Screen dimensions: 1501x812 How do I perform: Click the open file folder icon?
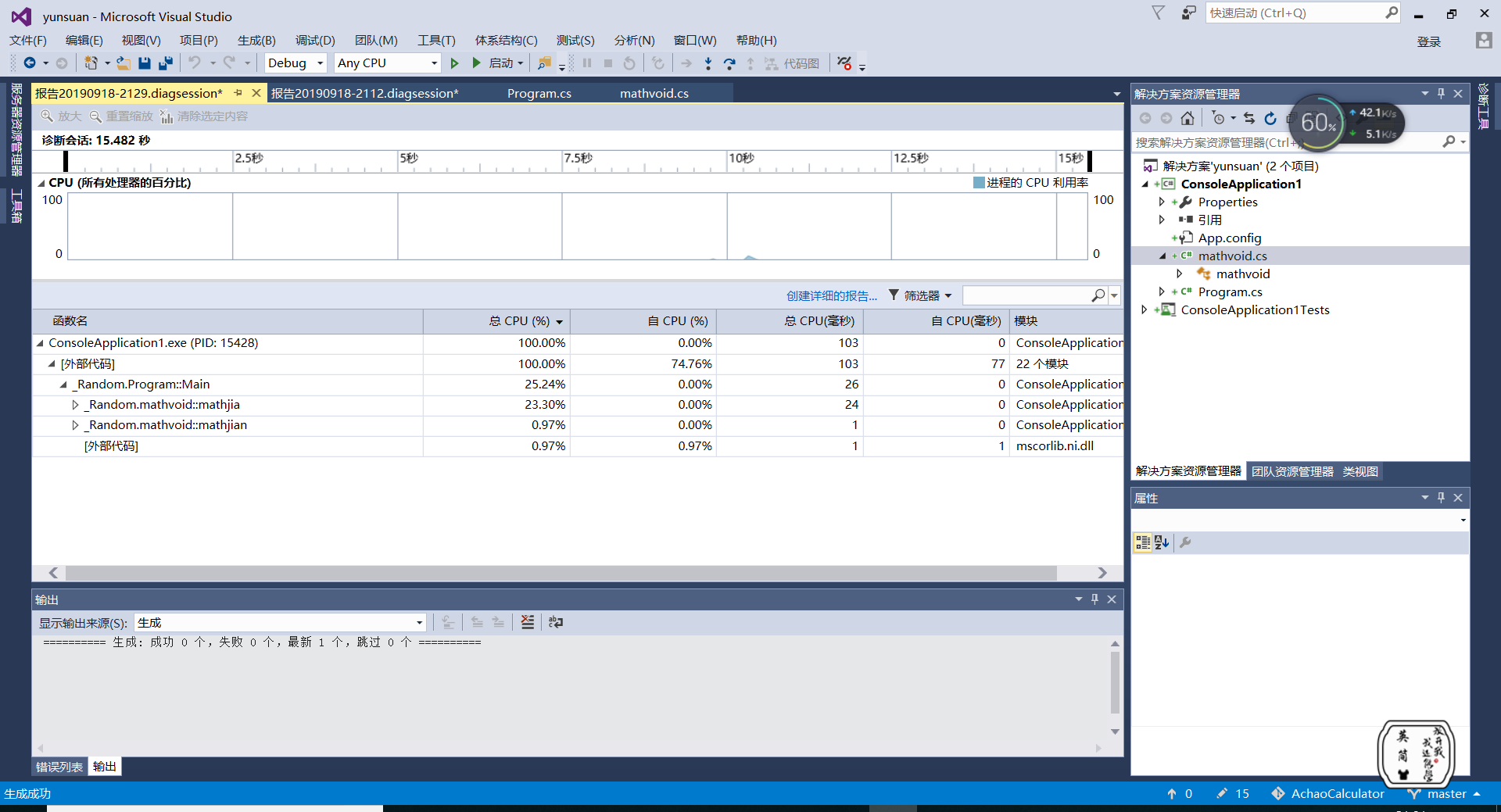tap(124, 63)
